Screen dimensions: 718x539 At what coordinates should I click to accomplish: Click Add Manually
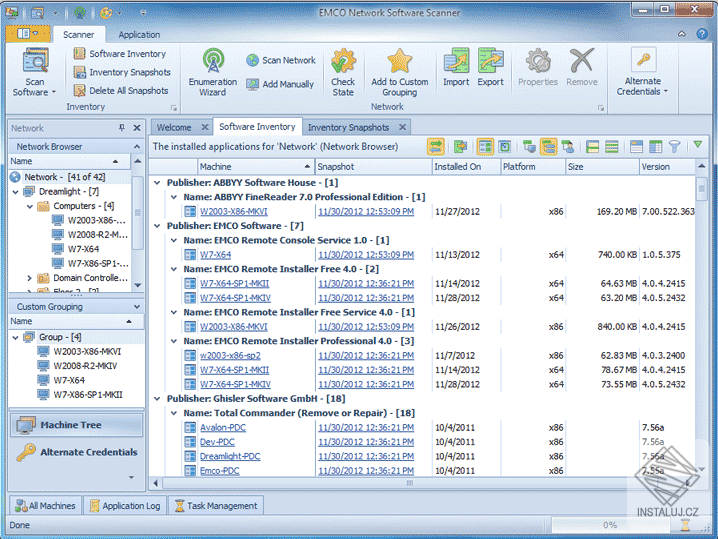(280, 84)
